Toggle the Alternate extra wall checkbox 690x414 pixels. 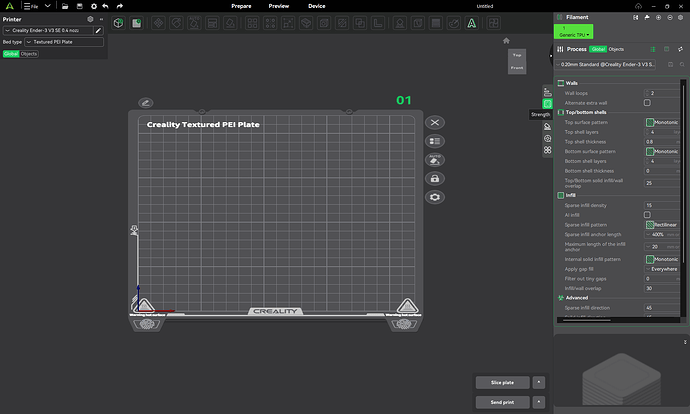(647, 103)
